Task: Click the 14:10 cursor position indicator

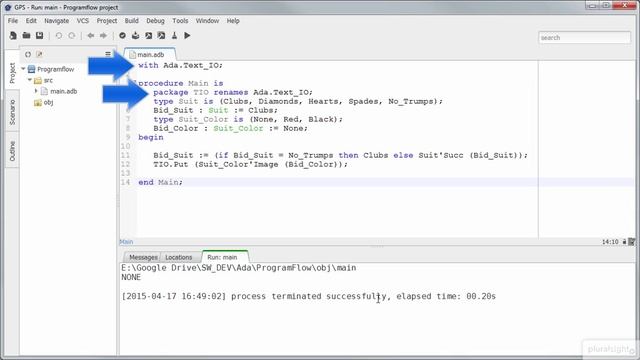Action: coord(610,242)
